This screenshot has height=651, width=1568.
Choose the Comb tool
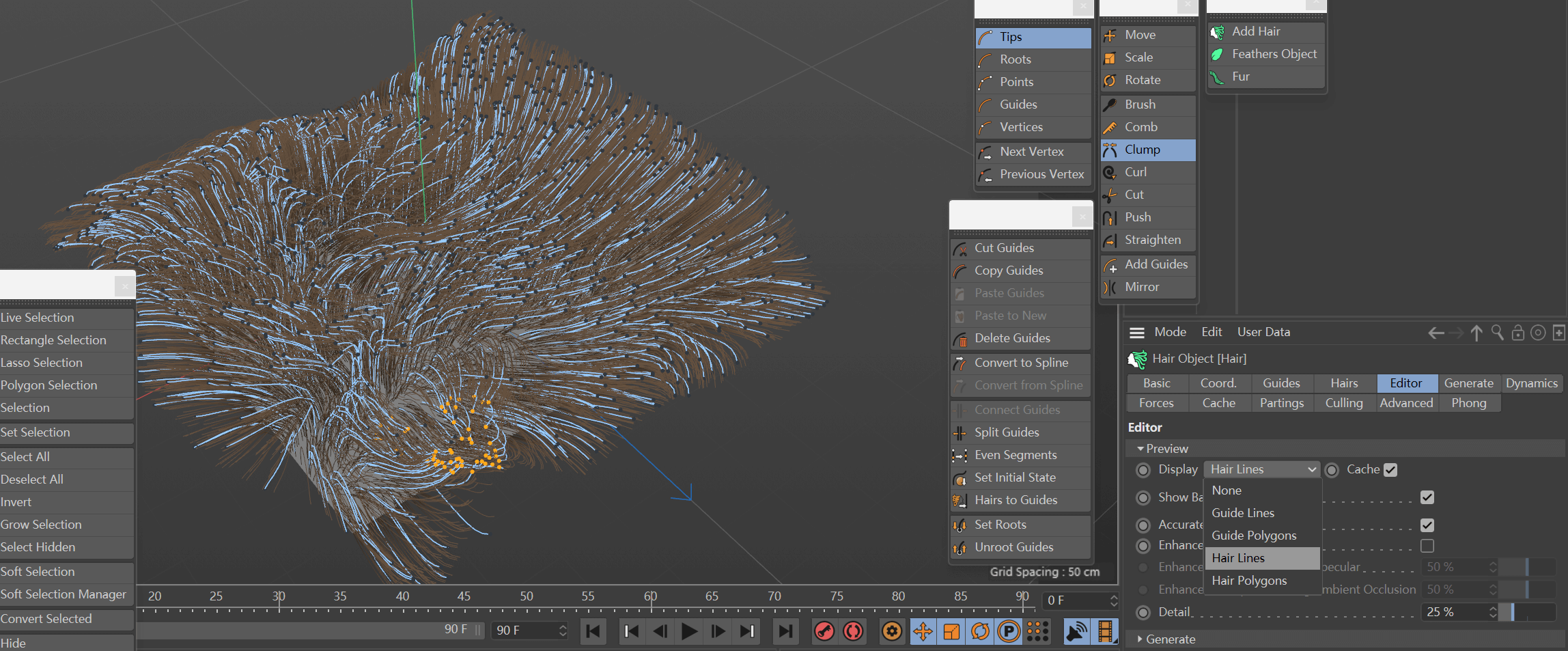coord(1148,127)
